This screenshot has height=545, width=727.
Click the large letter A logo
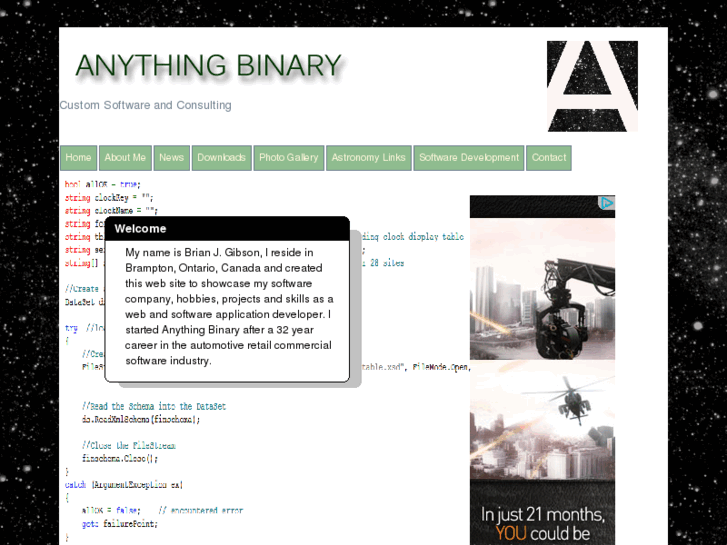click(593, 86)
